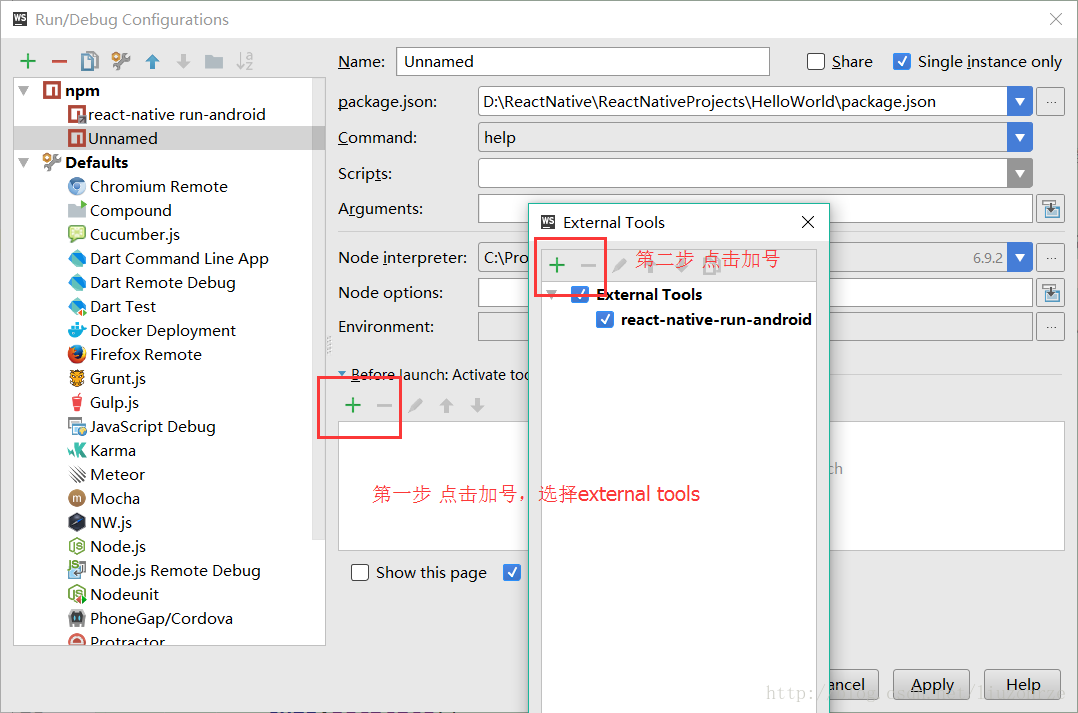Viewport: 1078px width, 713px height.
Task: Toggle checked box right of Show this page
Action: pos(512,573)
